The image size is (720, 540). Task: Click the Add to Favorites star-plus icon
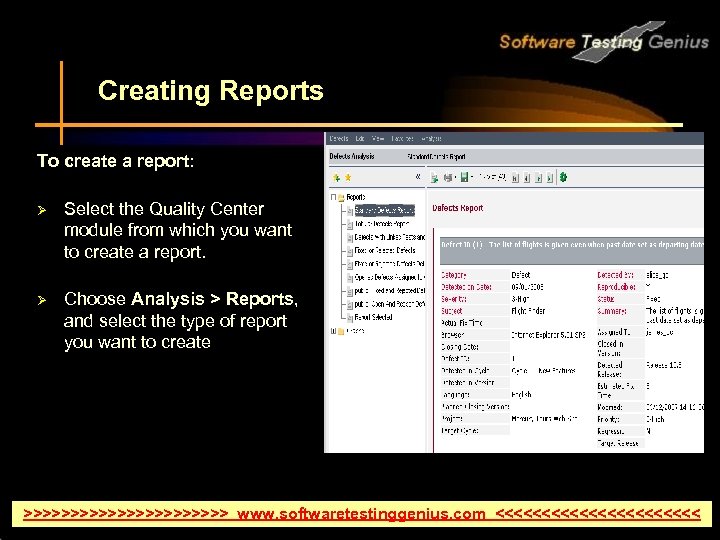(x=337, y=177)
